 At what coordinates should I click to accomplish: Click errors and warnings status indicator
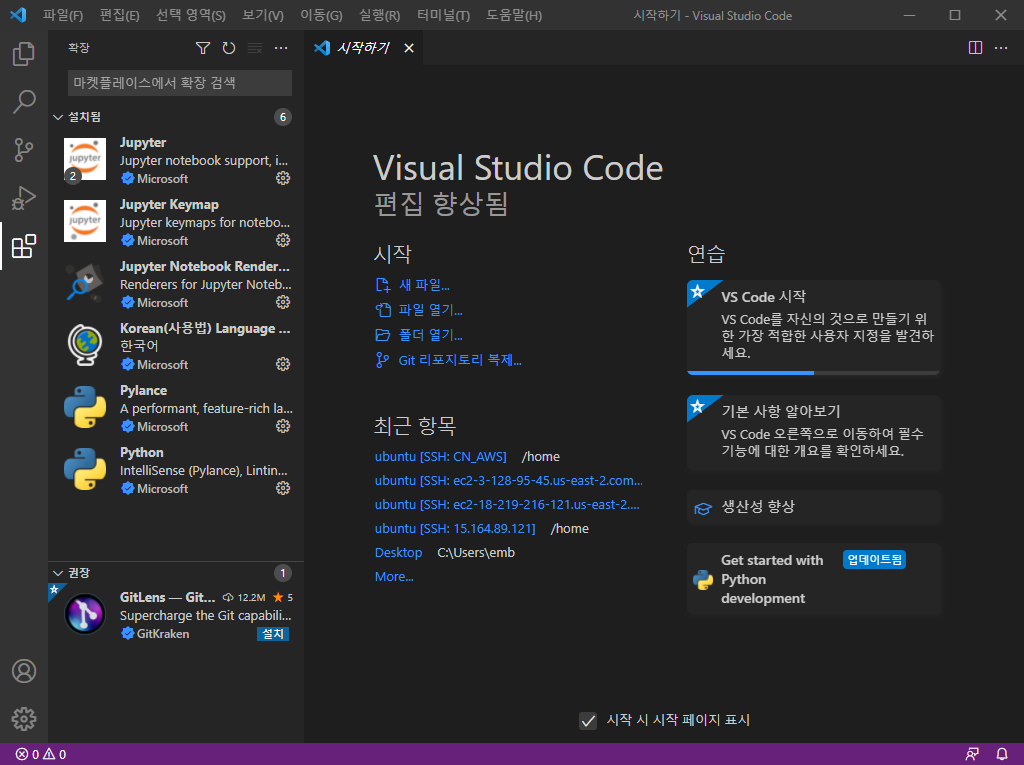(40, 754)
